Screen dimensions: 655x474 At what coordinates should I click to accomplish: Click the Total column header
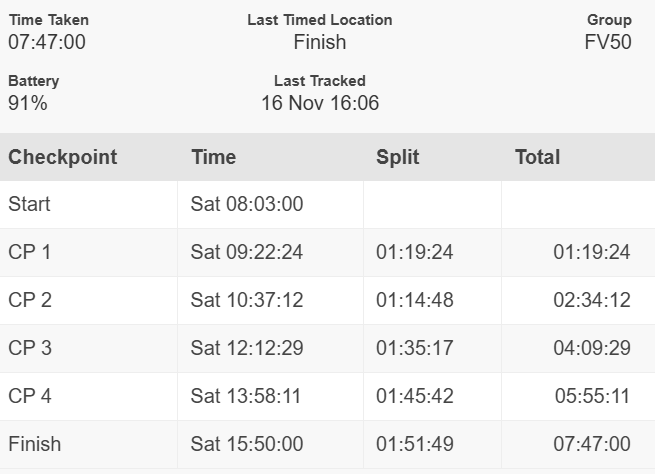point(537,157)
